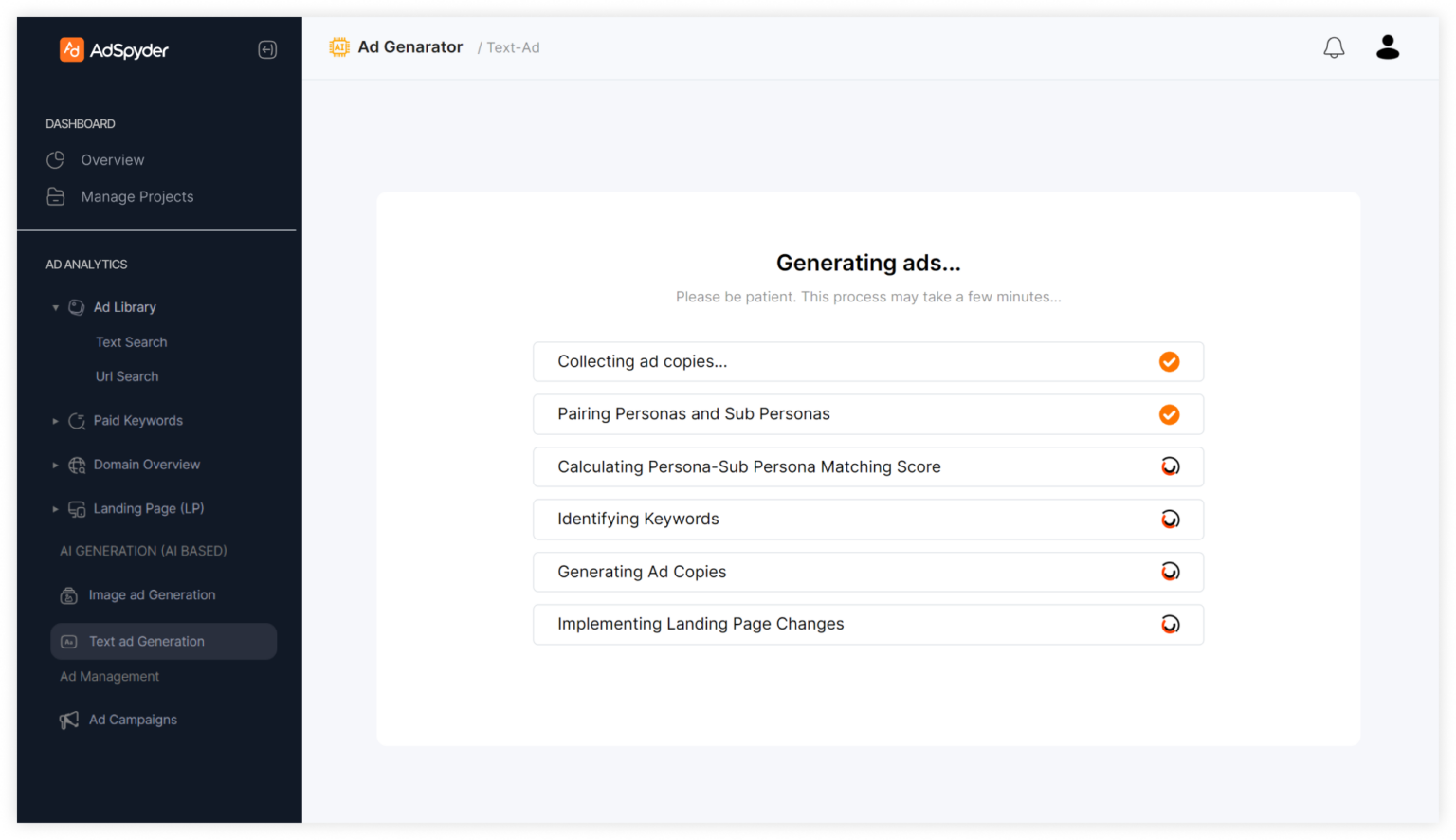Click the AdSpyder logo icon
The height and width of the screenshot is (840, 1456).
tap(72, 49)
